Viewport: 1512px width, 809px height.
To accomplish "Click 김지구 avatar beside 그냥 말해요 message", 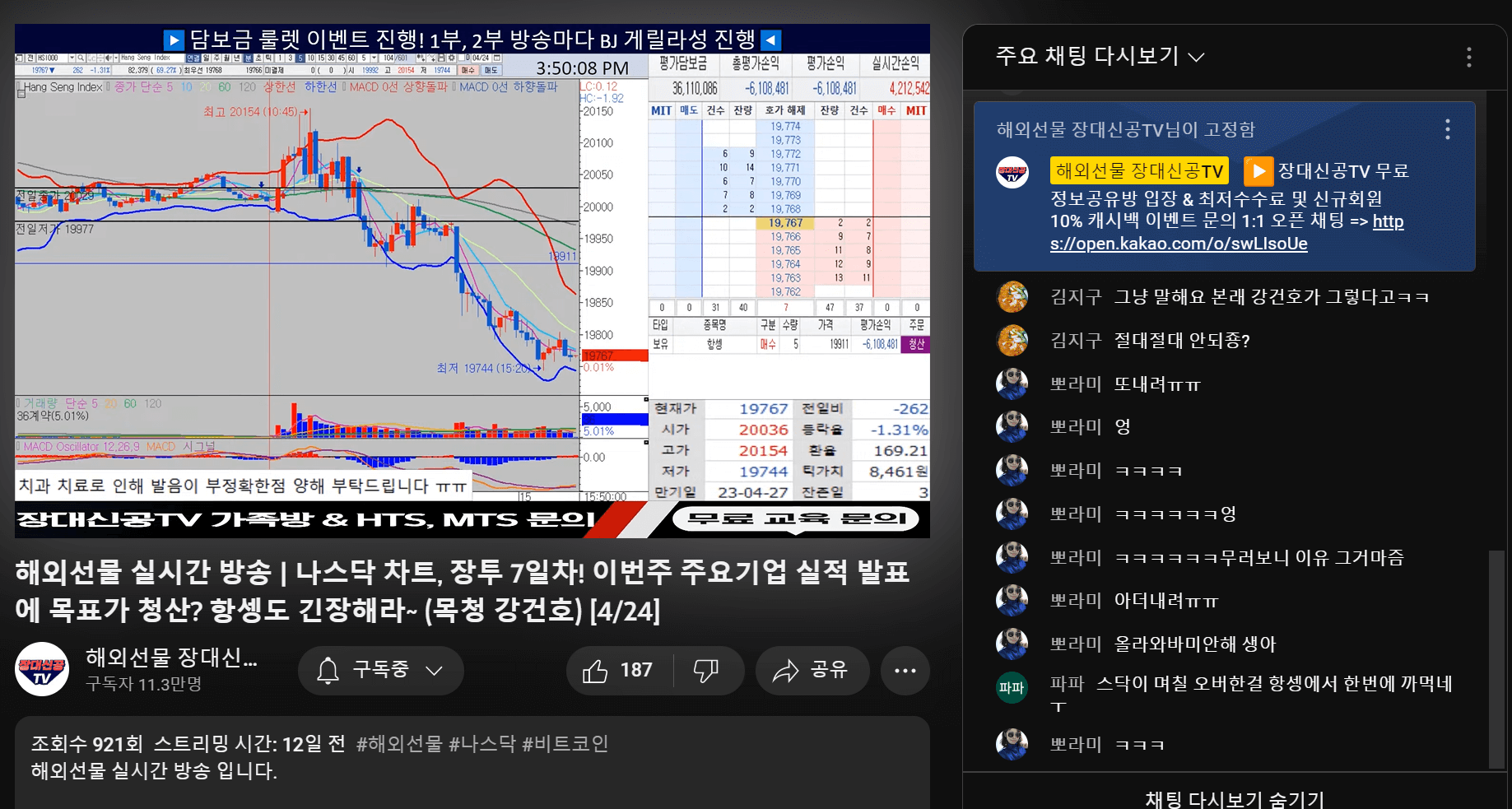I will coord(1012,297).
